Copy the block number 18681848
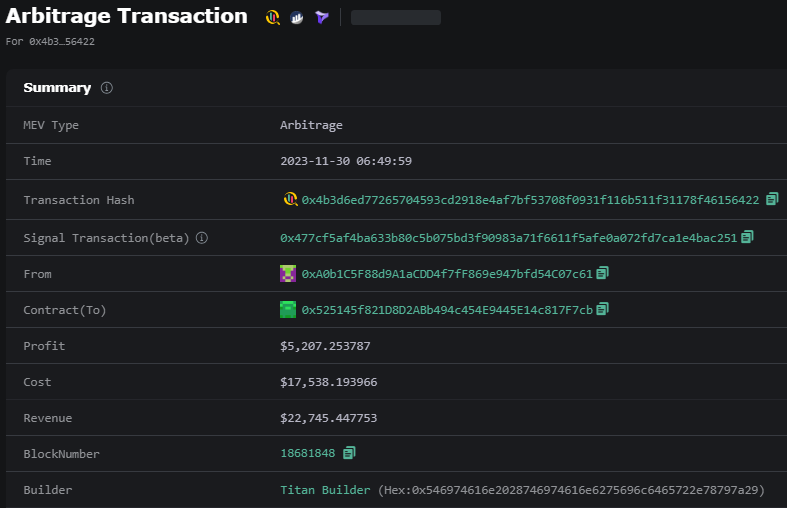 click(x=349, y=453)
